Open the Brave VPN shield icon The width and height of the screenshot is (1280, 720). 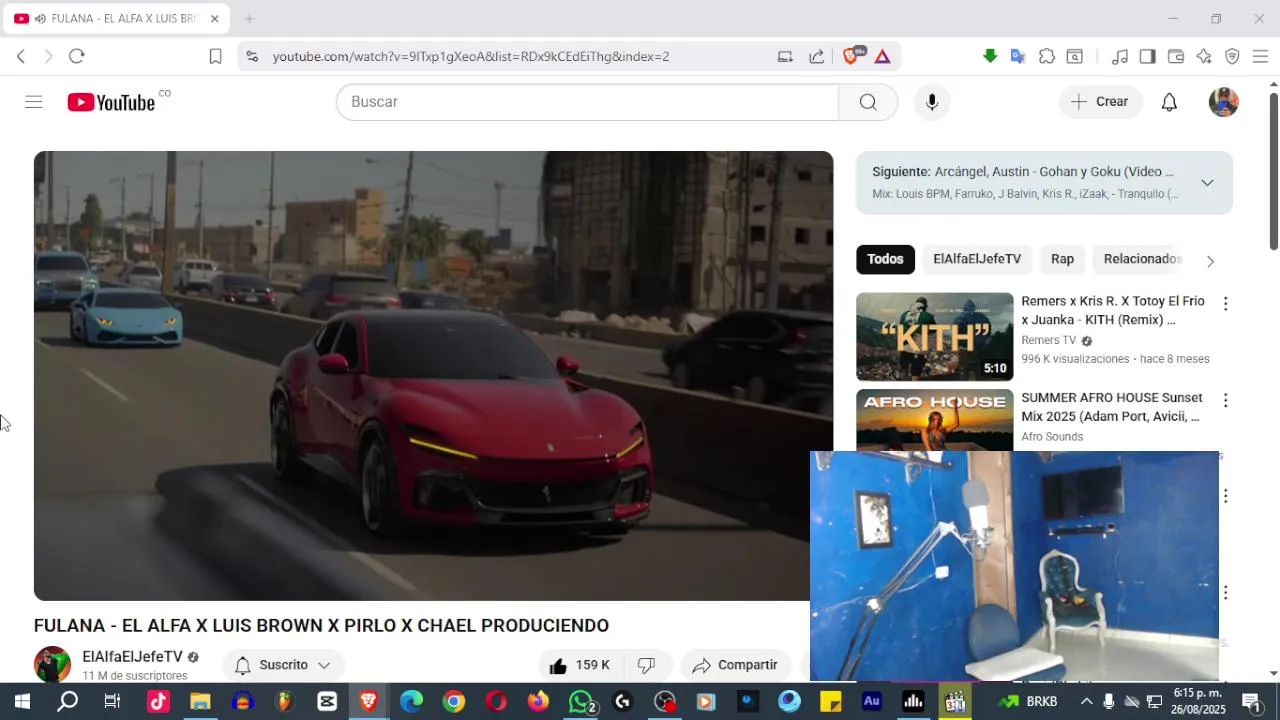tap(1232, 56)
